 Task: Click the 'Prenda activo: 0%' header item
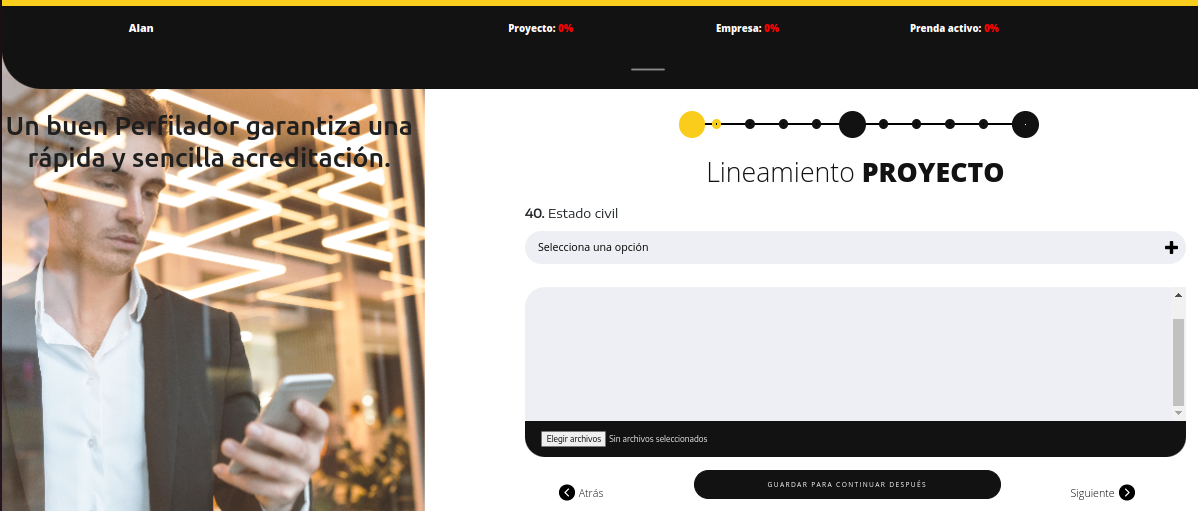click(x=954, y=28)
